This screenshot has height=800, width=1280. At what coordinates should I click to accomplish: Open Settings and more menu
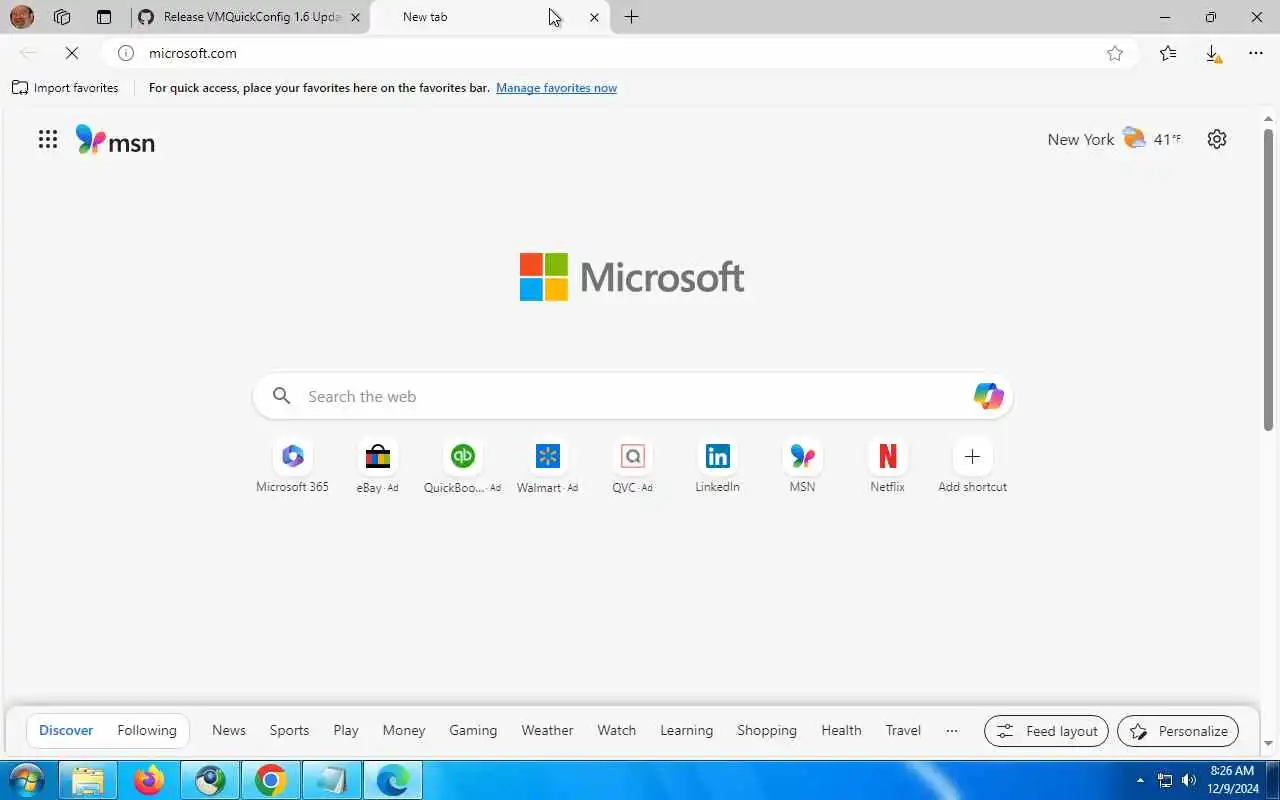[x=1256, y=53]
